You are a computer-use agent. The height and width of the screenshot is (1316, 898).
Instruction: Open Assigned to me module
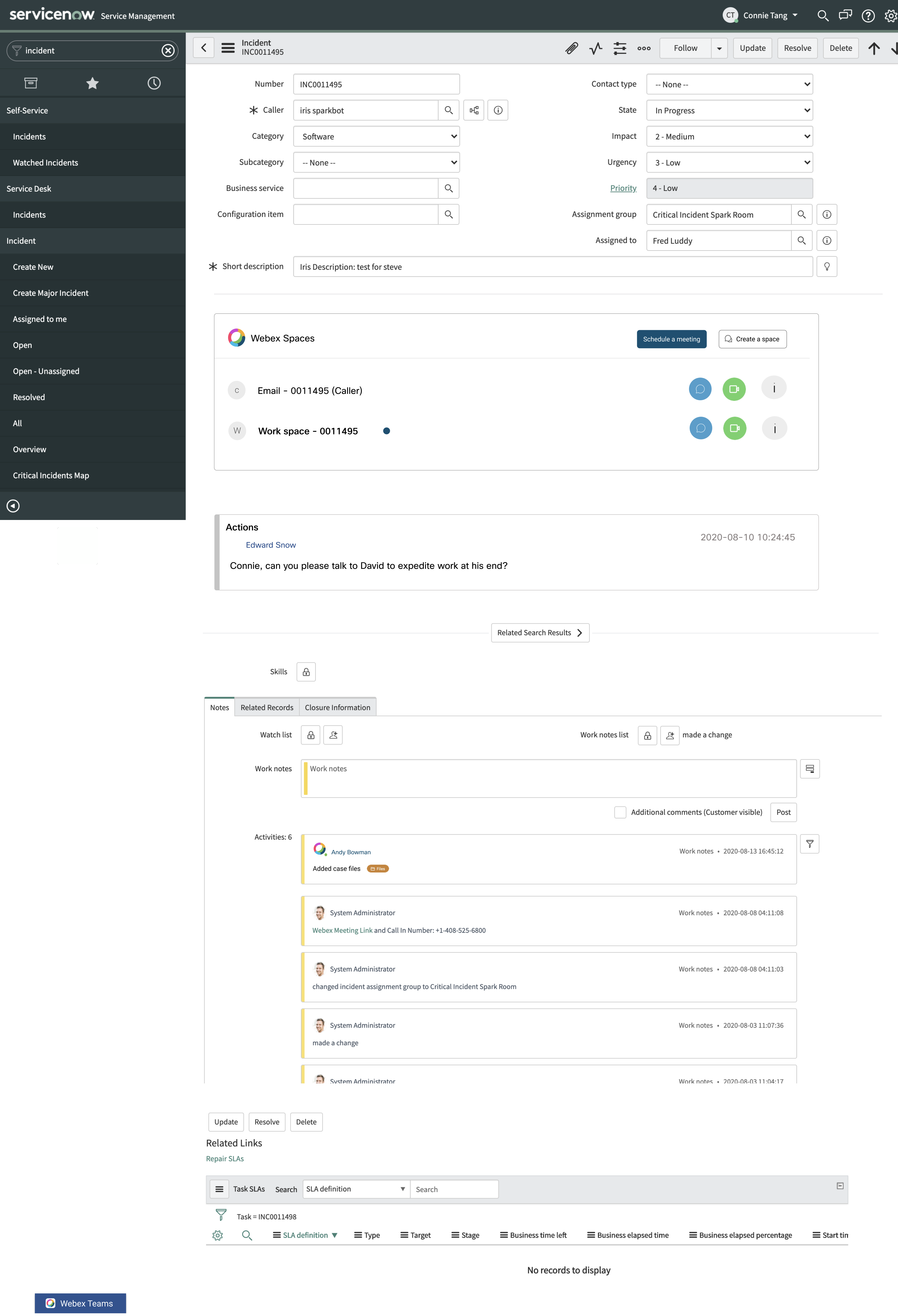[x=93, y=319]
